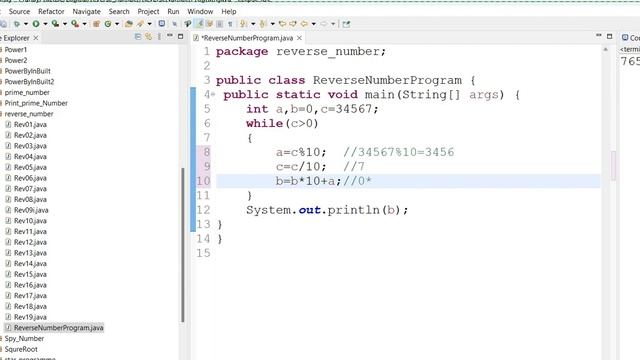Open the External Tools dropdown arrow
This screenshot has width=640, height=360.
pyautogui.click(x=84, y=24)
